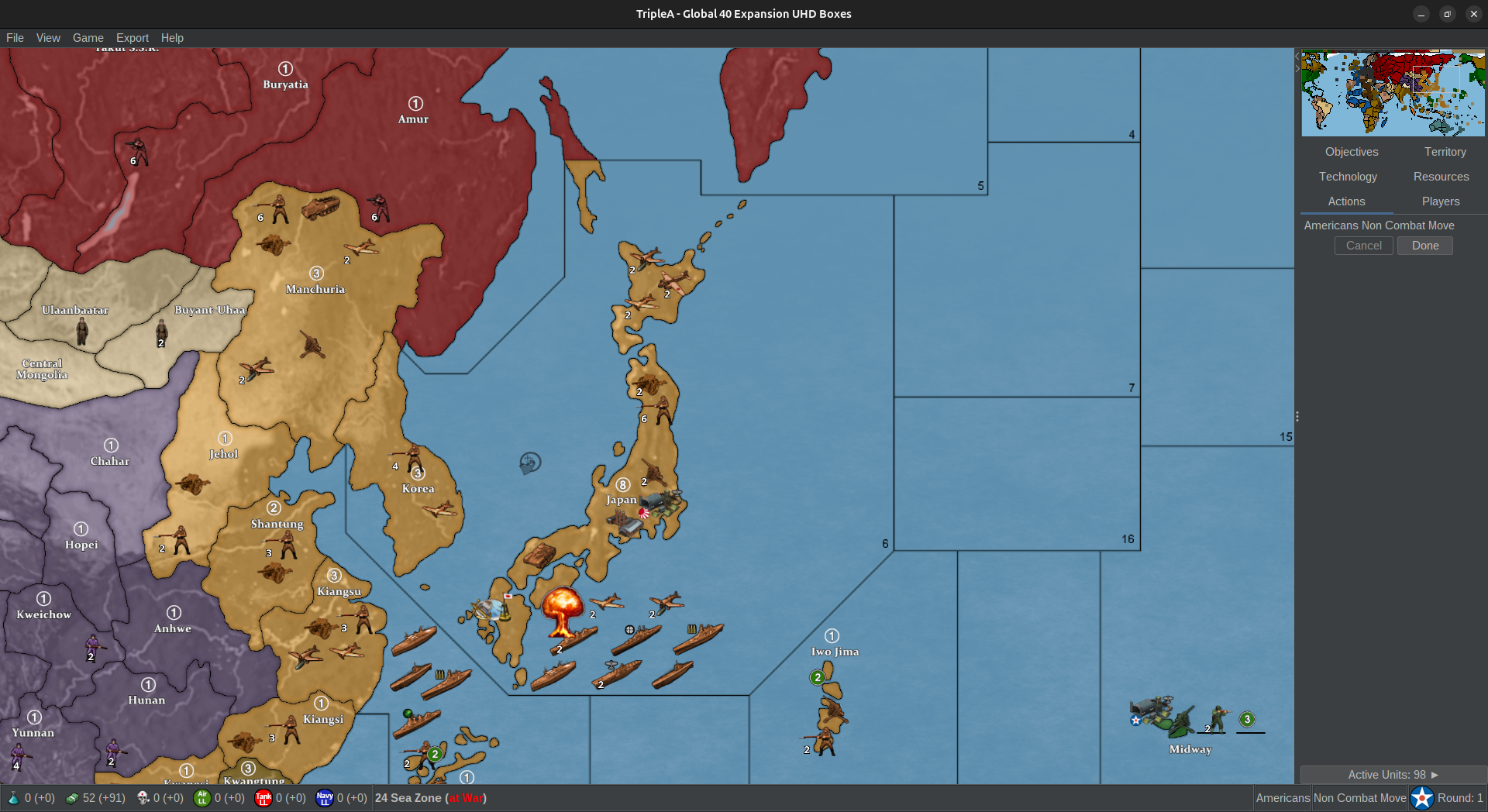Select the airbase icon on Midway
This screenshot has width=1488, height=812.
(x=1151, y=711)
